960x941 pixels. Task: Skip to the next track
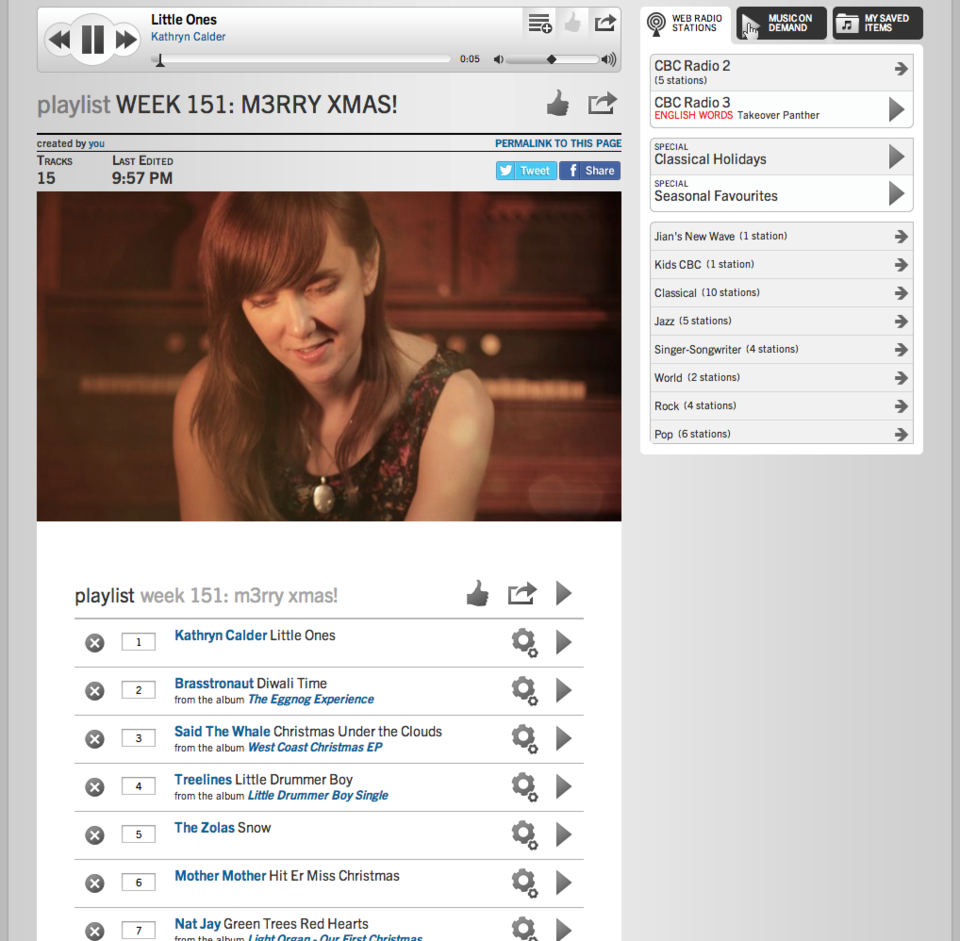[x=127, y=40]
